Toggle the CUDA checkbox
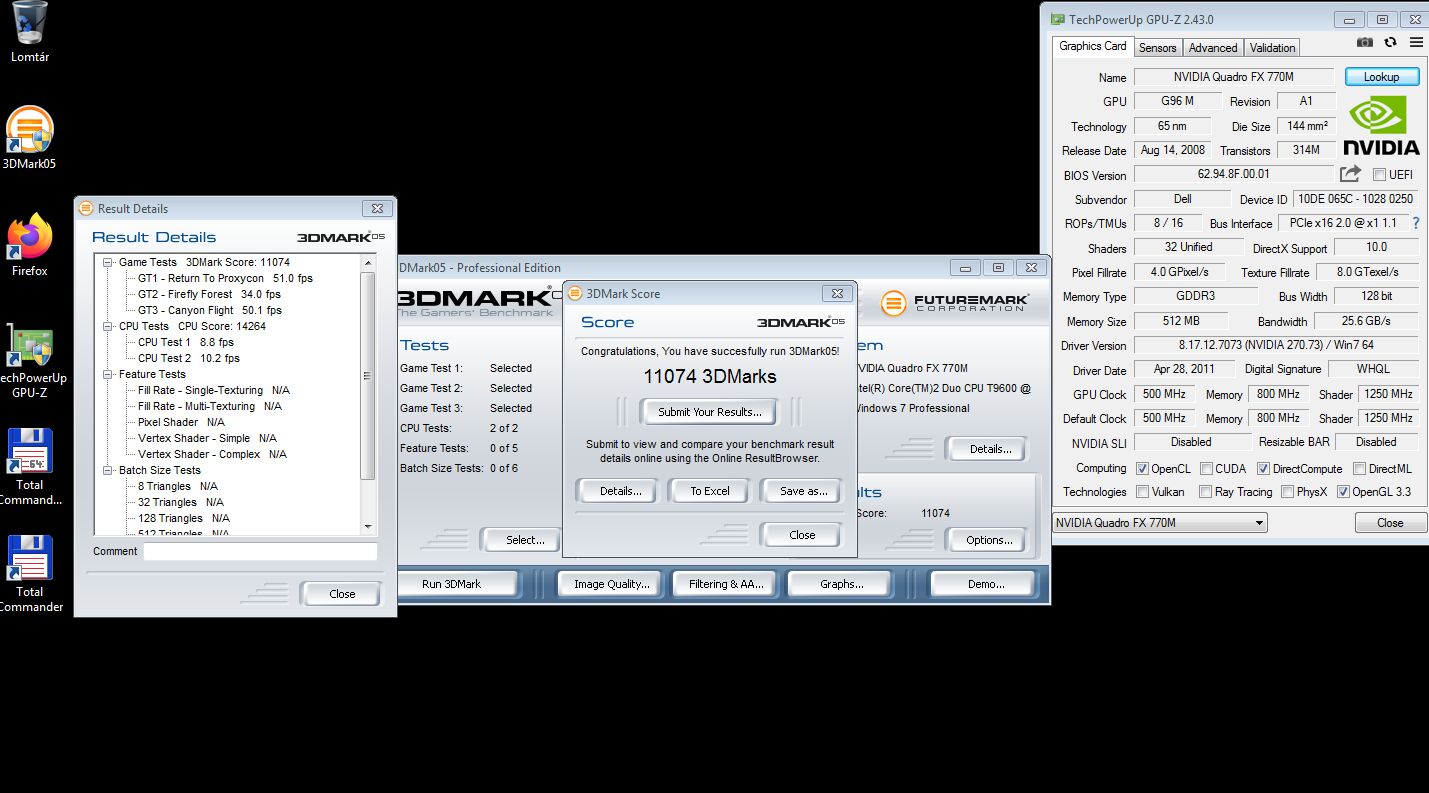 (1206, 468)
